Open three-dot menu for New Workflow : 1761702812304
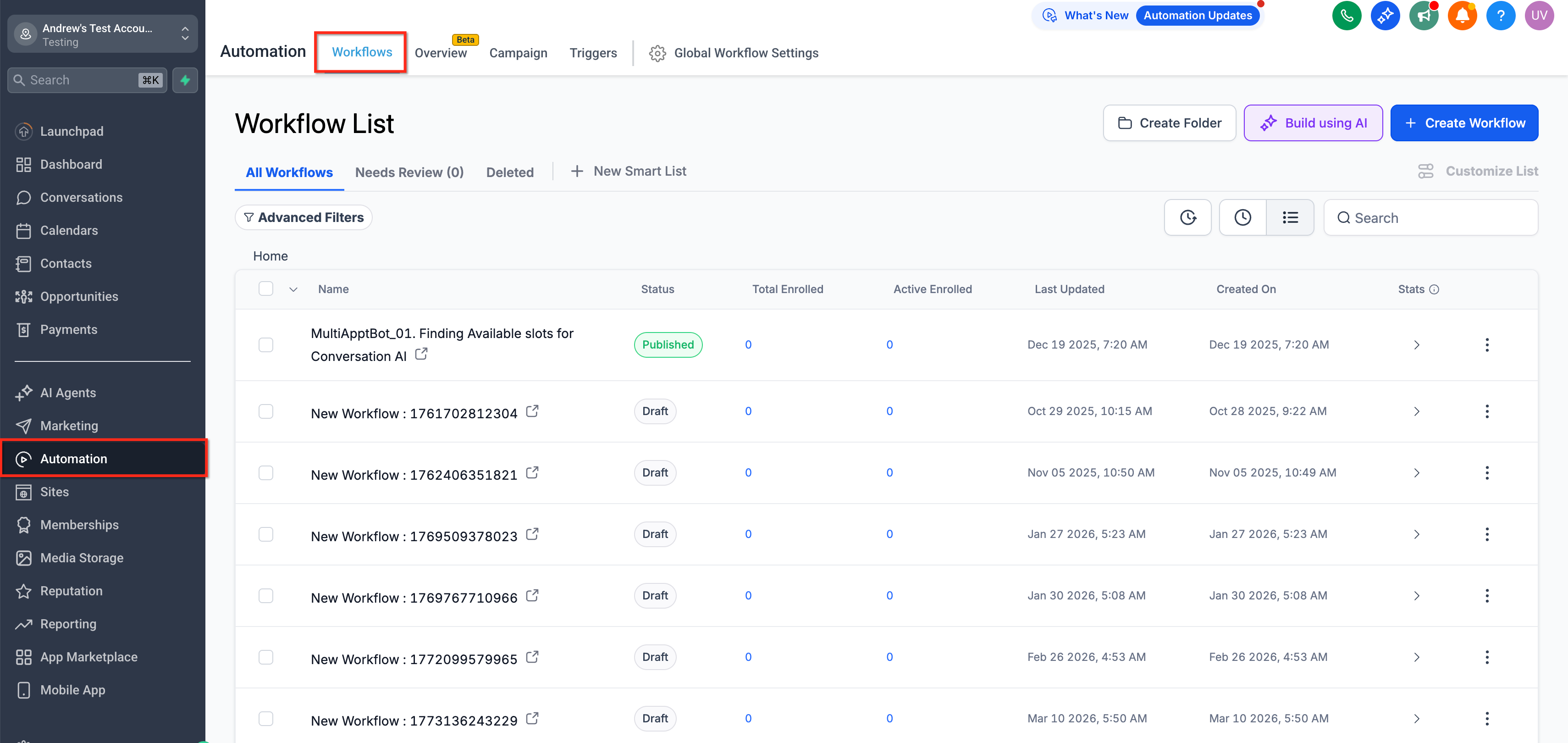Viewport: 1568px width, 743px height. point(1486,412)
